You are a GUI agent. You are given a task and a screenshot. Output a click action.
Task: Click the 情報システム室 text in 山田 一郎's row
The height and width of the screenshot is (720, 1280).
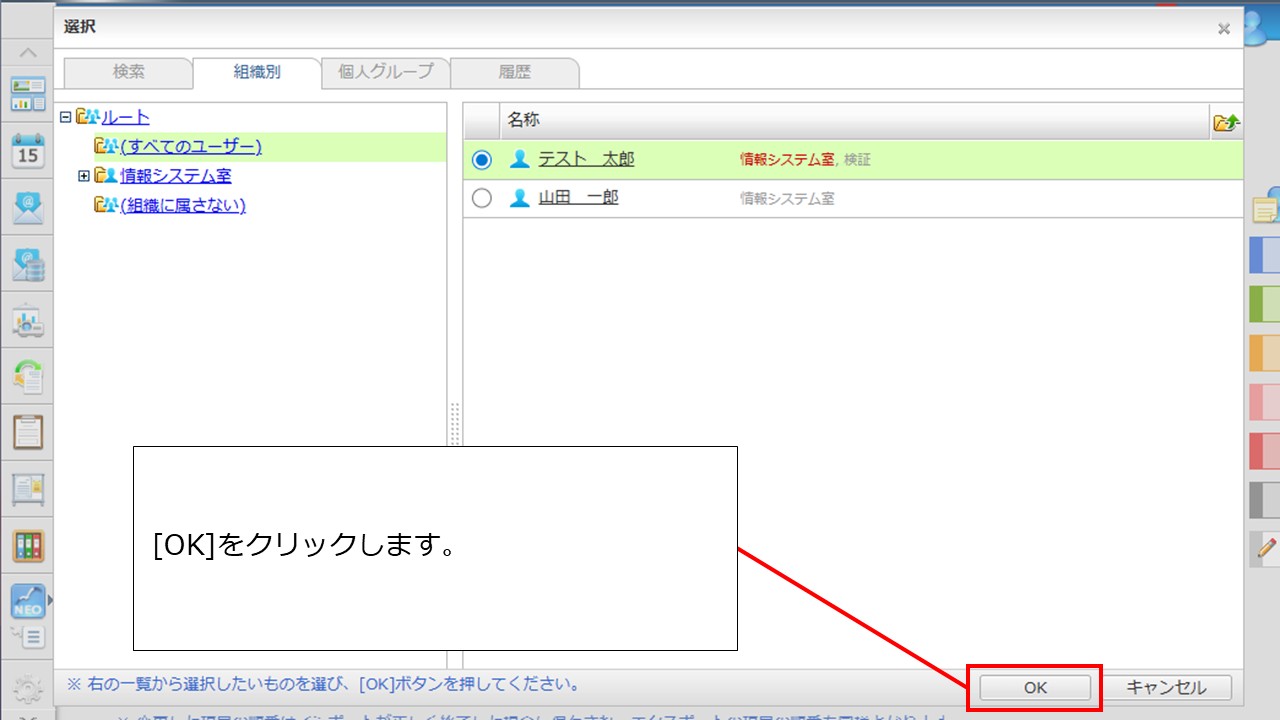coord(787,198)
